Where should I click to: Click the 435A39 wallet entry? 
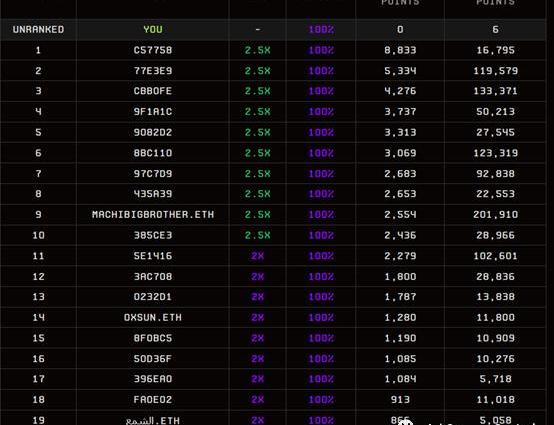pyautogui.click(x=153, y=194)
